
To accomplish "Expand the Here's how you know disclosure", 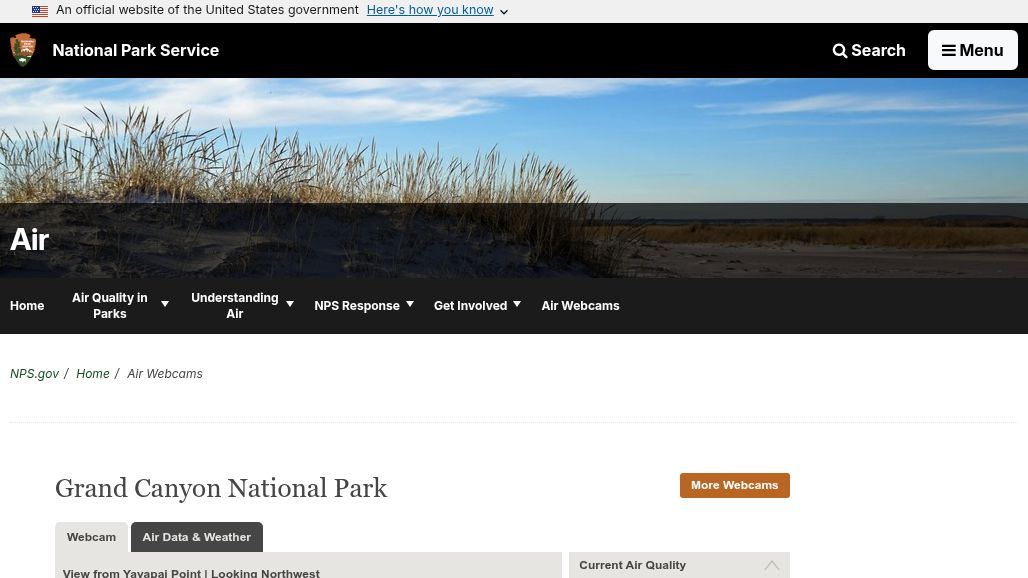I will coord(429,9).
